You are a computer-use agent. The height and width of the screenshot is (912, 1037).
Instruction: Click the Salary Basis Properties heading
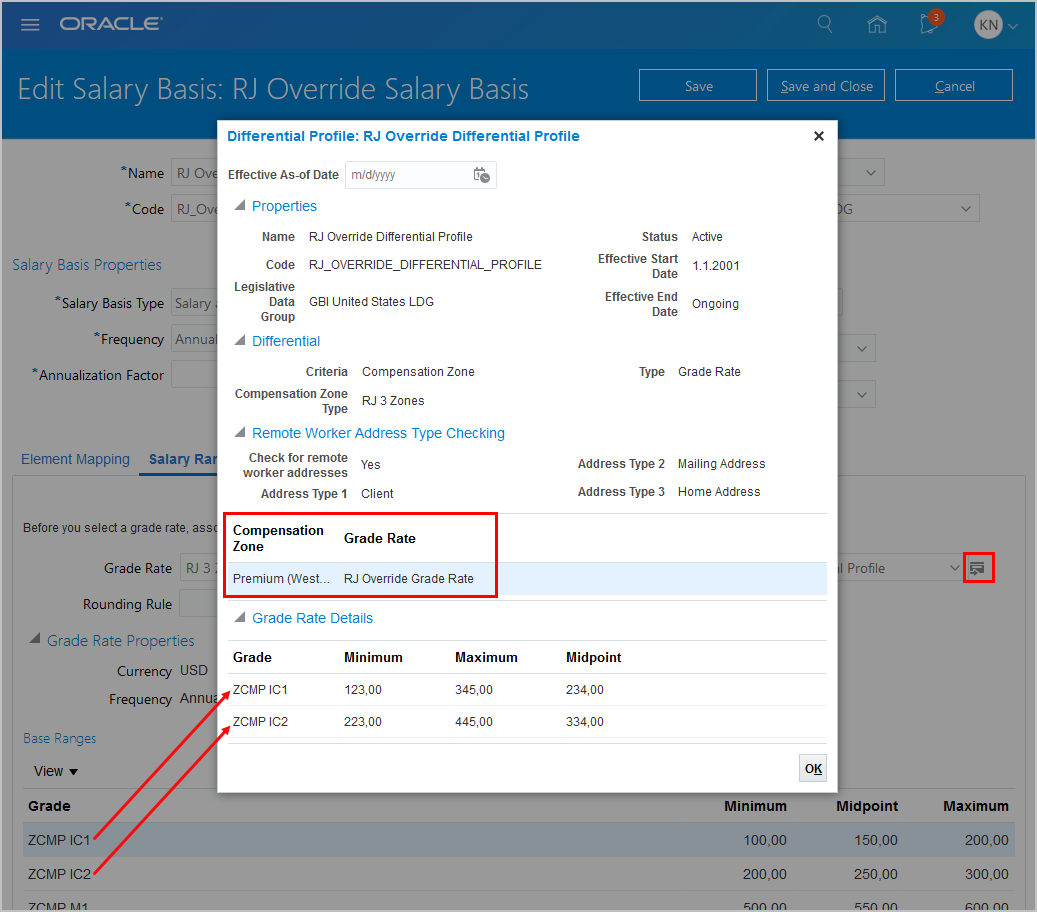click(87, 265)
